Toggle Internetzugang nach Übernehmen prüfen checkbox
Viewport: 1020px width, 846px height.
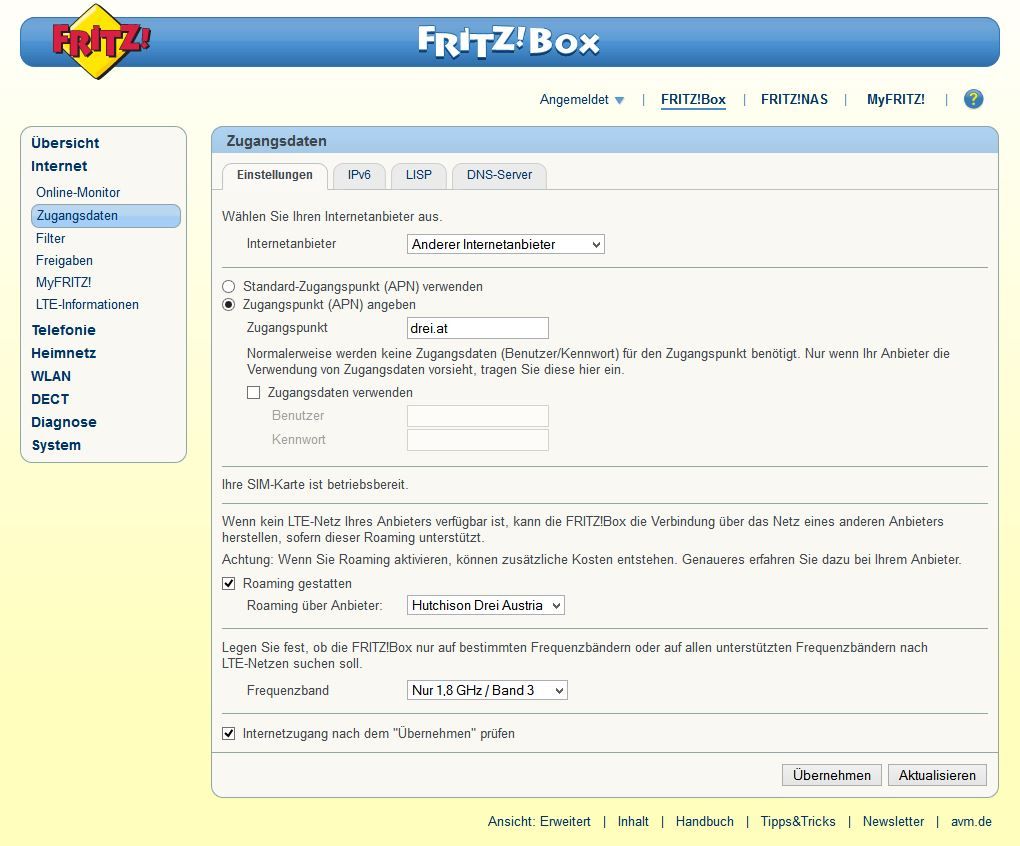coord(229,734)
